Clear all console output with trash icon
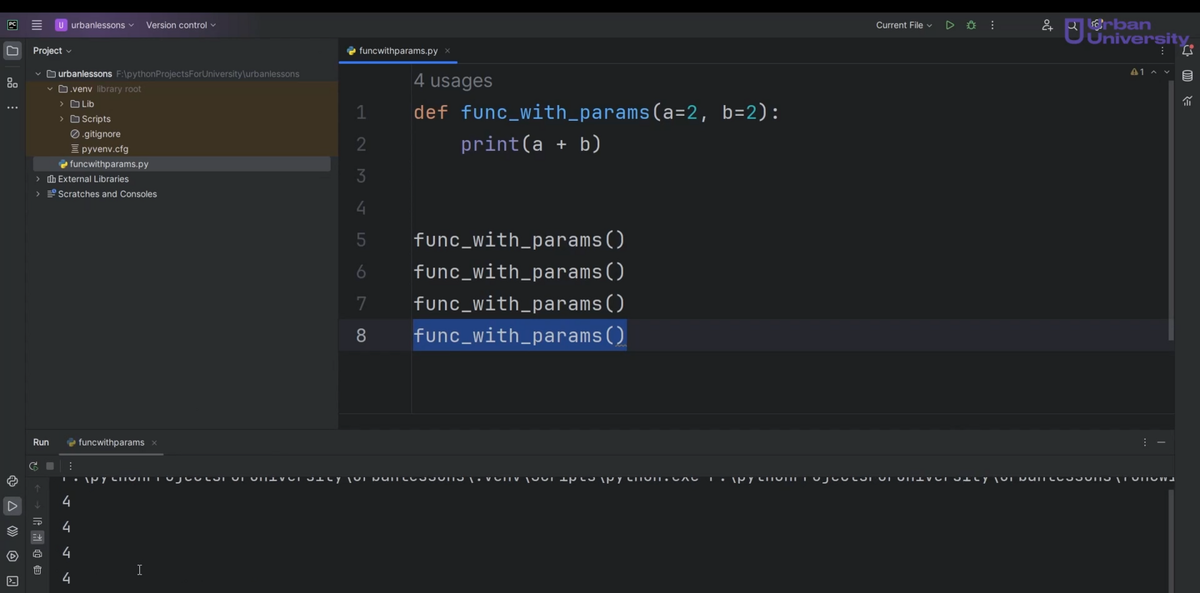The height and width of the screenshot is (593, 1200). pos(37,570)
